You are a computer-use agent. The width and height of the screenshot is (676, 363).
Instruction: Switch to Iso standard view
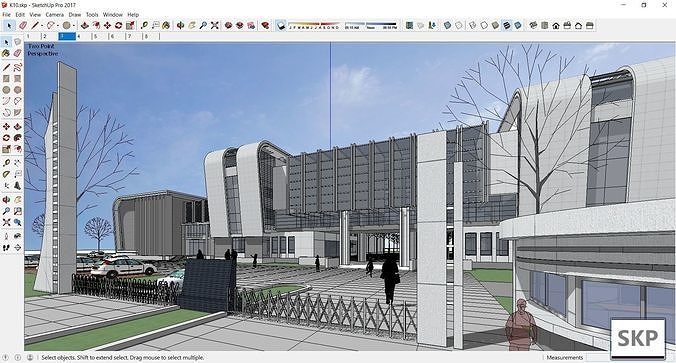click(533, 26)
